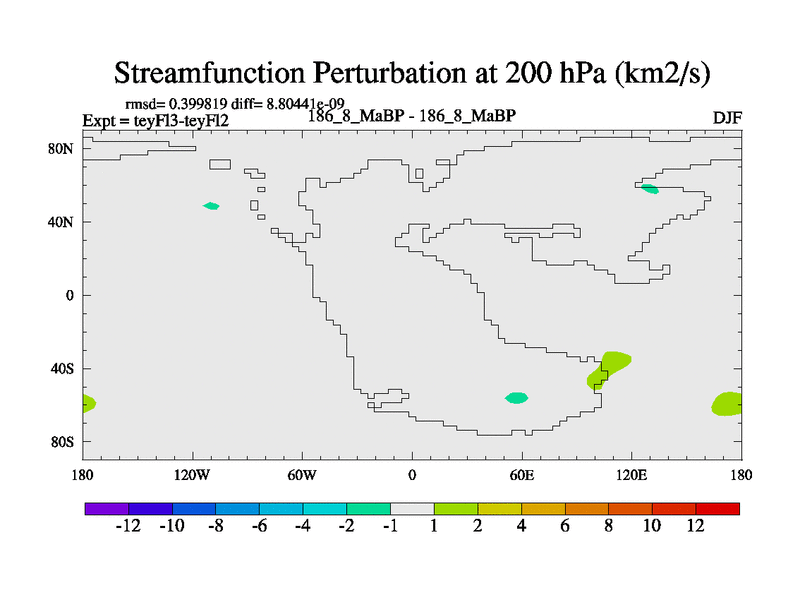Select the green blob at the map's right edge

[x=727, y=404]
